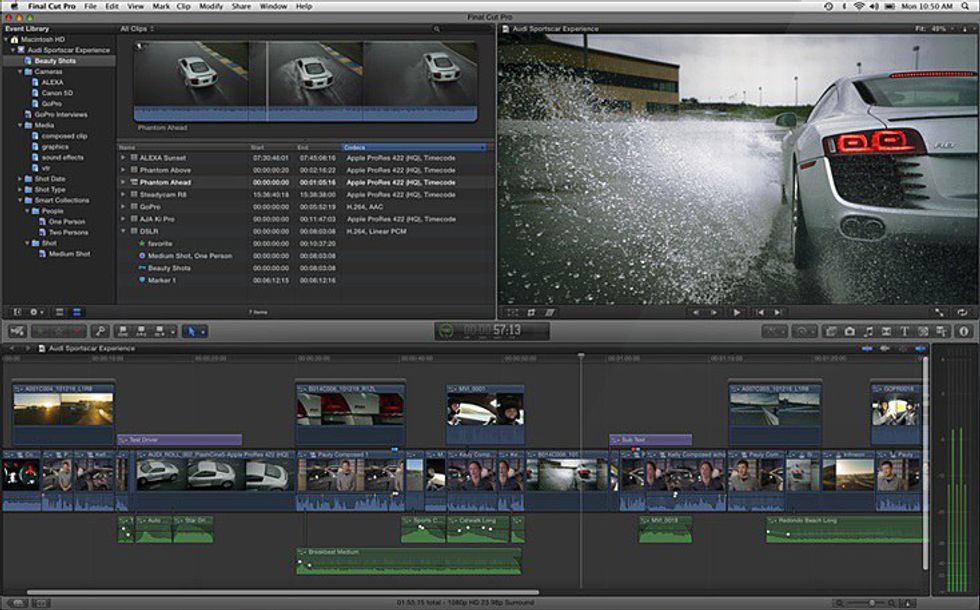Select the arrow Select tool in toolbar
Screen dimensions: 980x610
coord(190,331)
